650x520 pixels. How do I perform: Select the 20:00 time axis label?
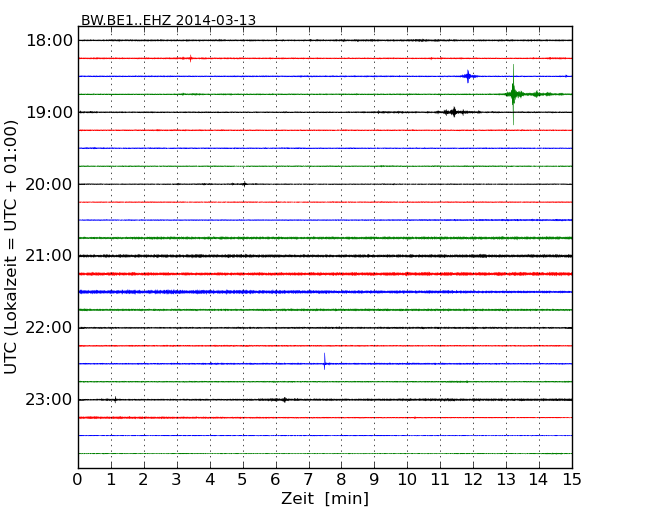49,184
